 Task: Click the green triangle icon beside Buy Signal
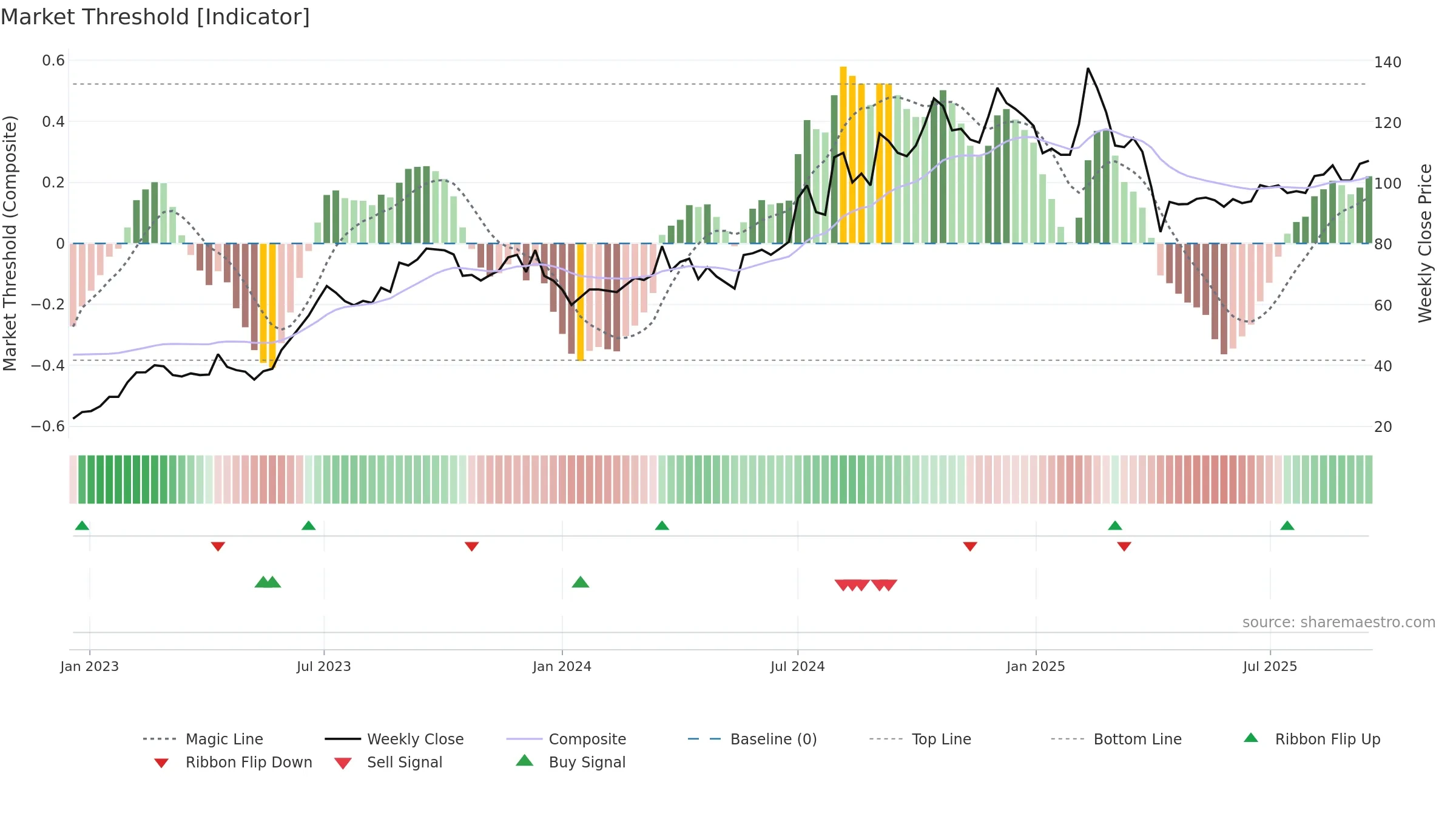pyautogui.click(x=525, y=760)
